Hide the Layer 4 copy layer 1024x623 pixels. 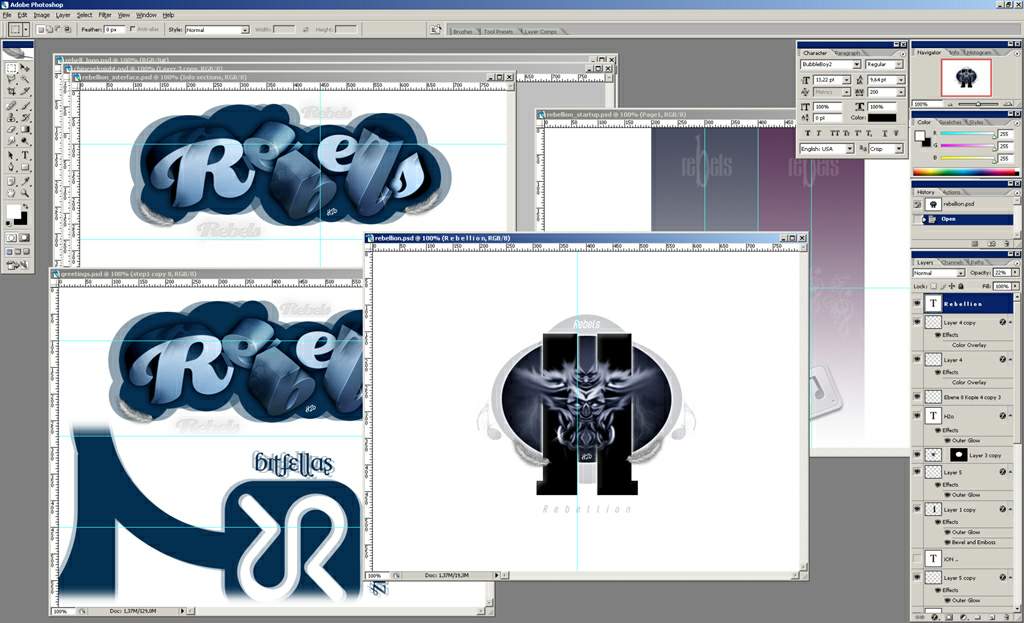[917, 322]
